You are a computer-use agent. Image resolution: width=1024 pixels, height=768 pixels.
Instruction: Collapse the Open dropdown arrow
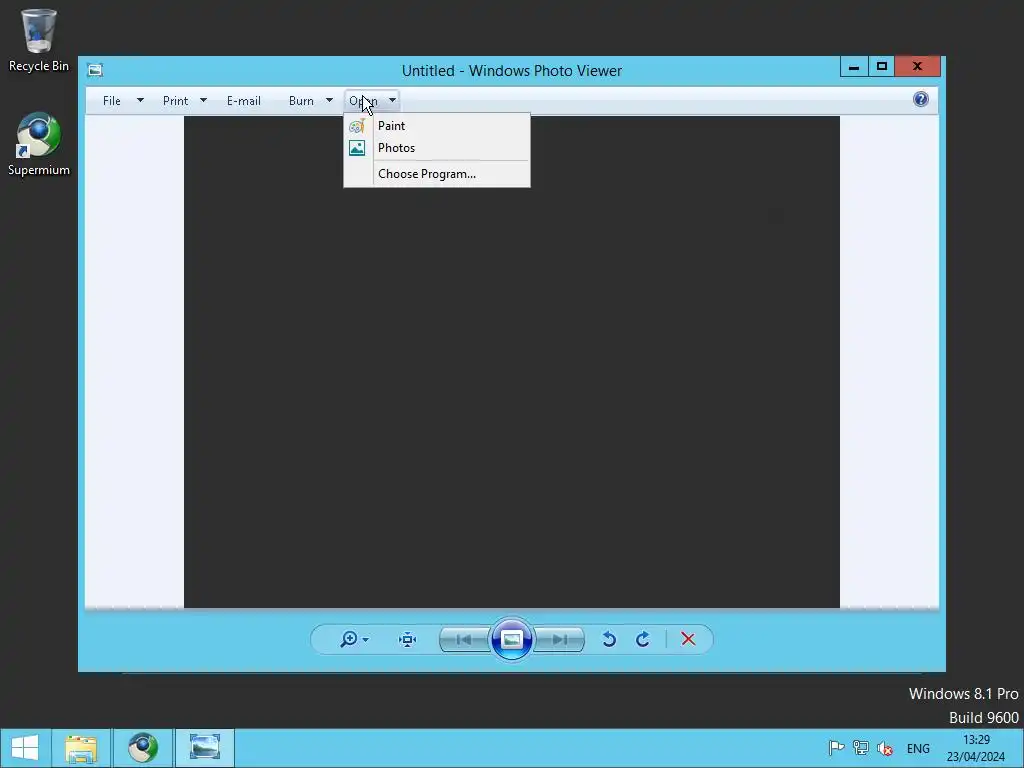(392, 101)
